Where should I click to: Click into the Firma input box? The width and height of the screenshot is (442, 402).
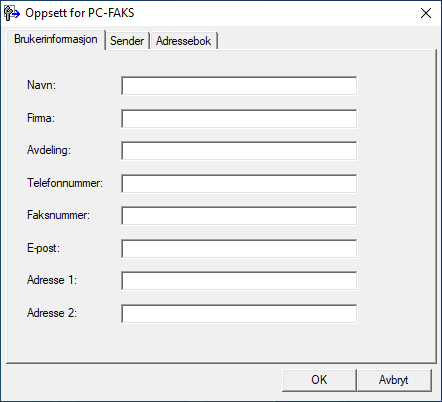[239, 118]
